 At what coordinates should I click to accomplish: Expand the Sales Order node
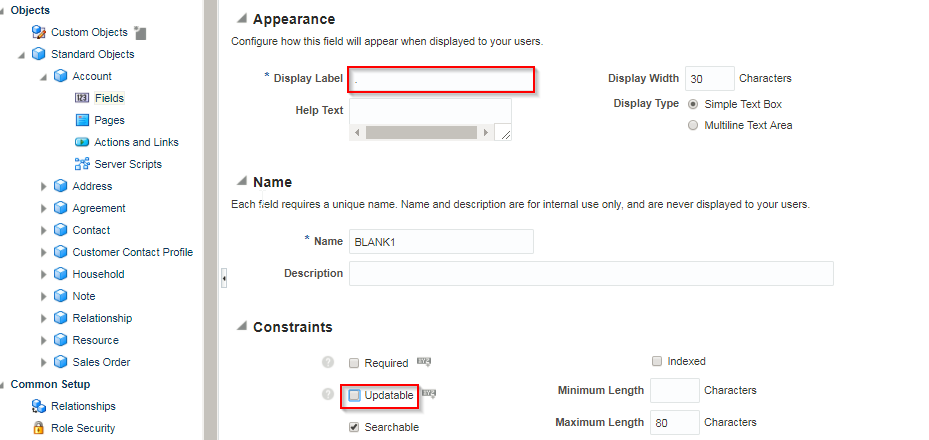click(43, 362)
